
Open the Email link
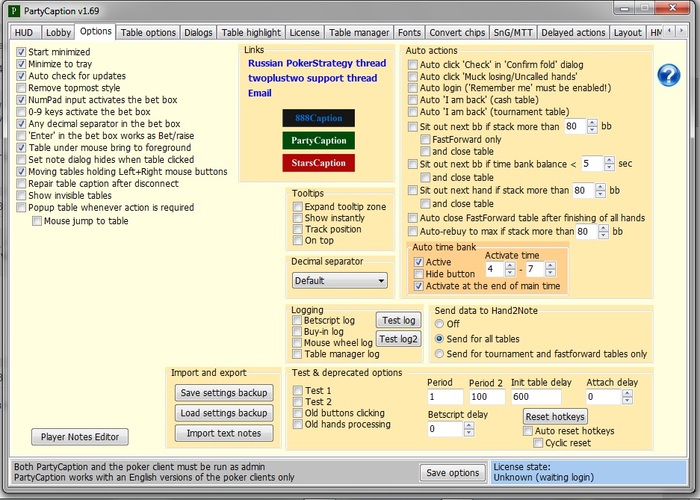260,93
